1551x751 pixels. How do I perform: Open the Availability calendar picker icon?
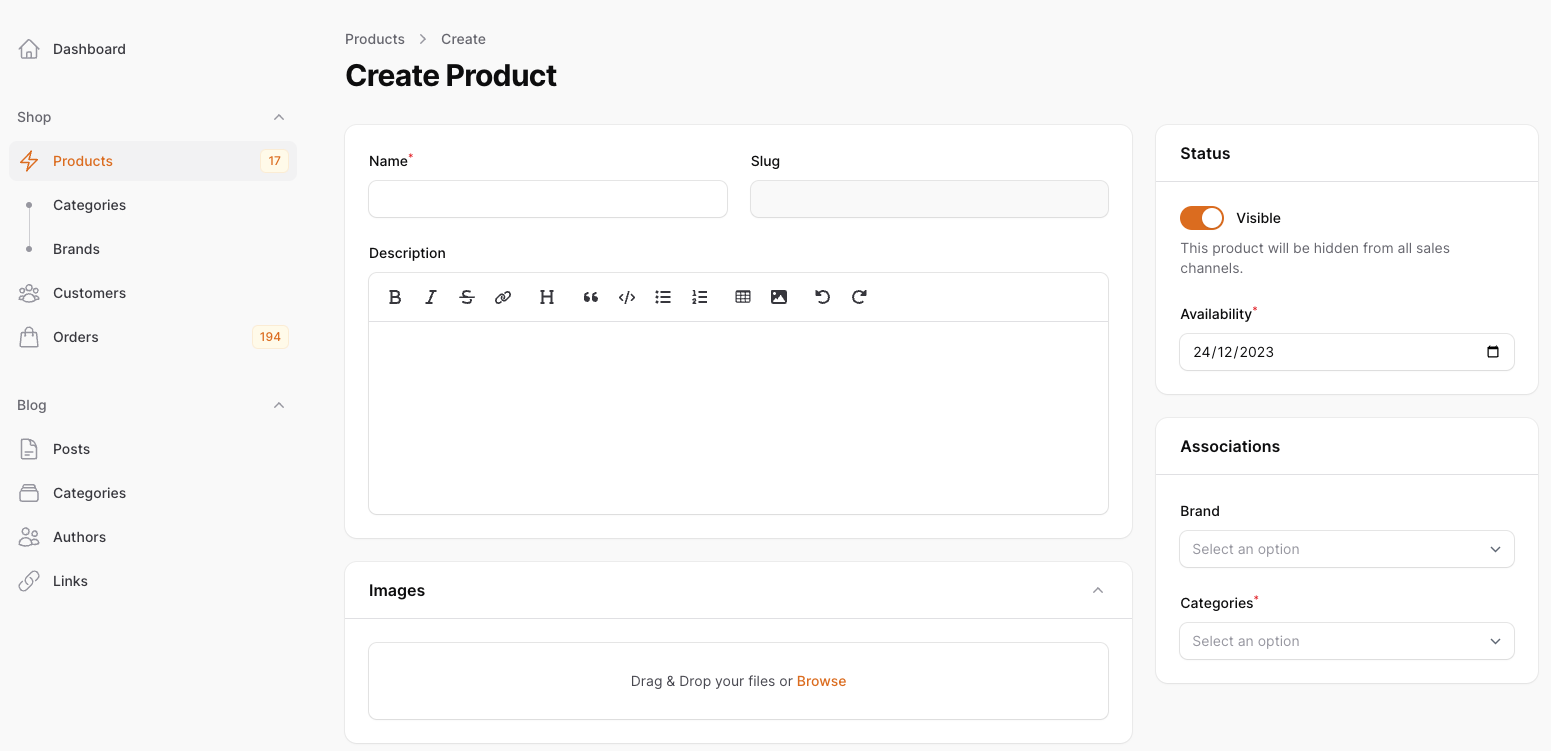pyautogui.click(x=1493, y=352)
